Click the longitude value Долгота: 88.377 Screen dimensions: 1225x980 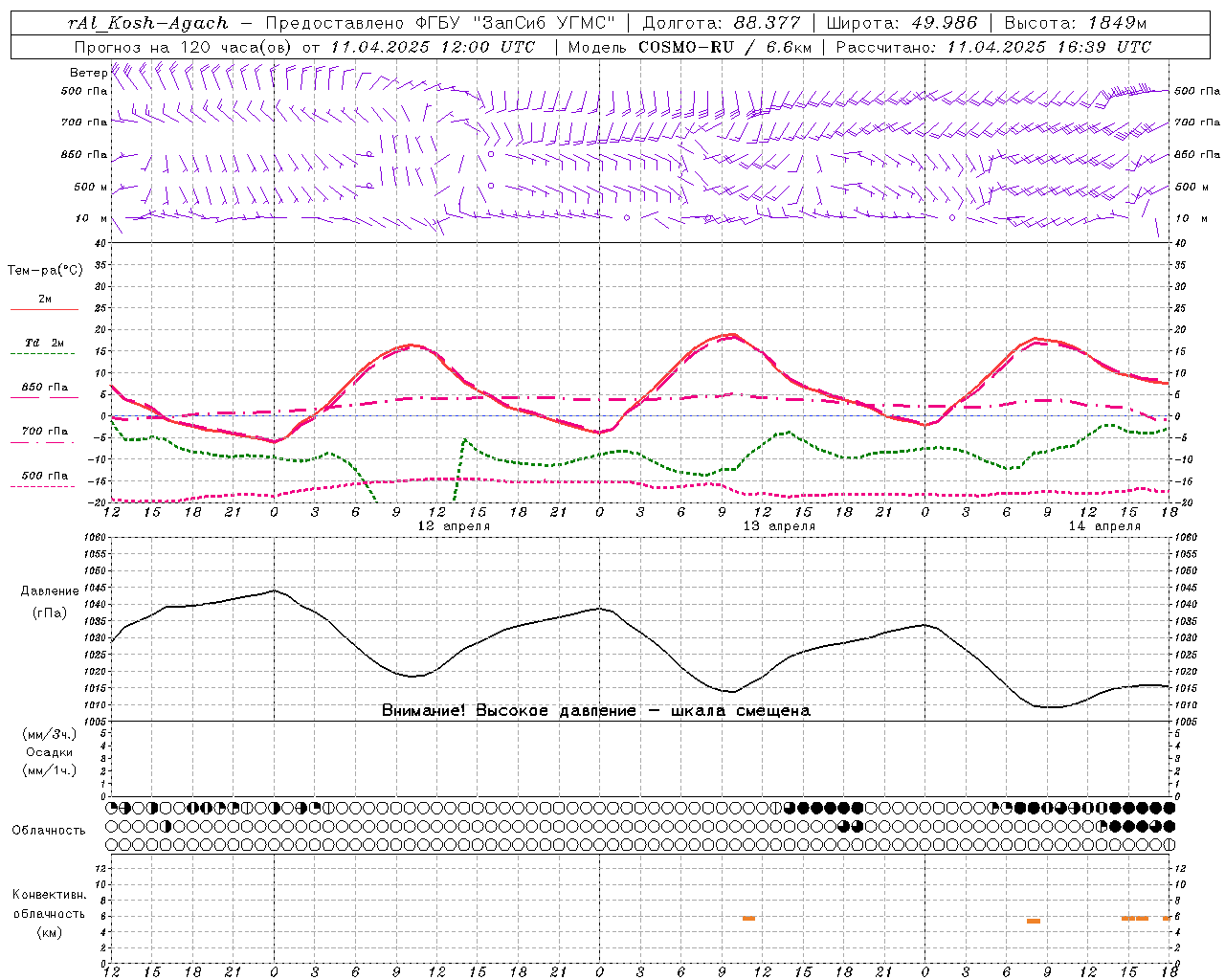[x=722, y=23]
